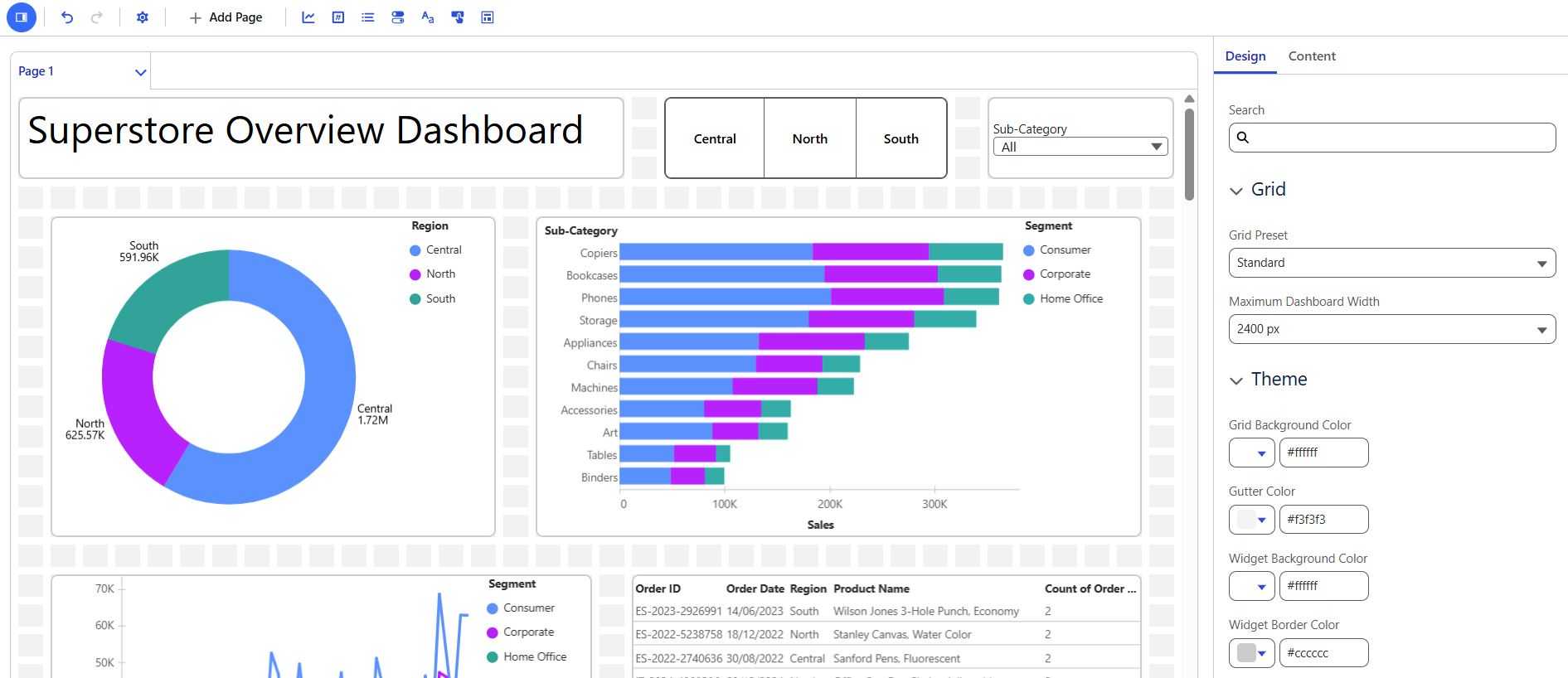Click the Copiers bar label

tap(599, 254)
